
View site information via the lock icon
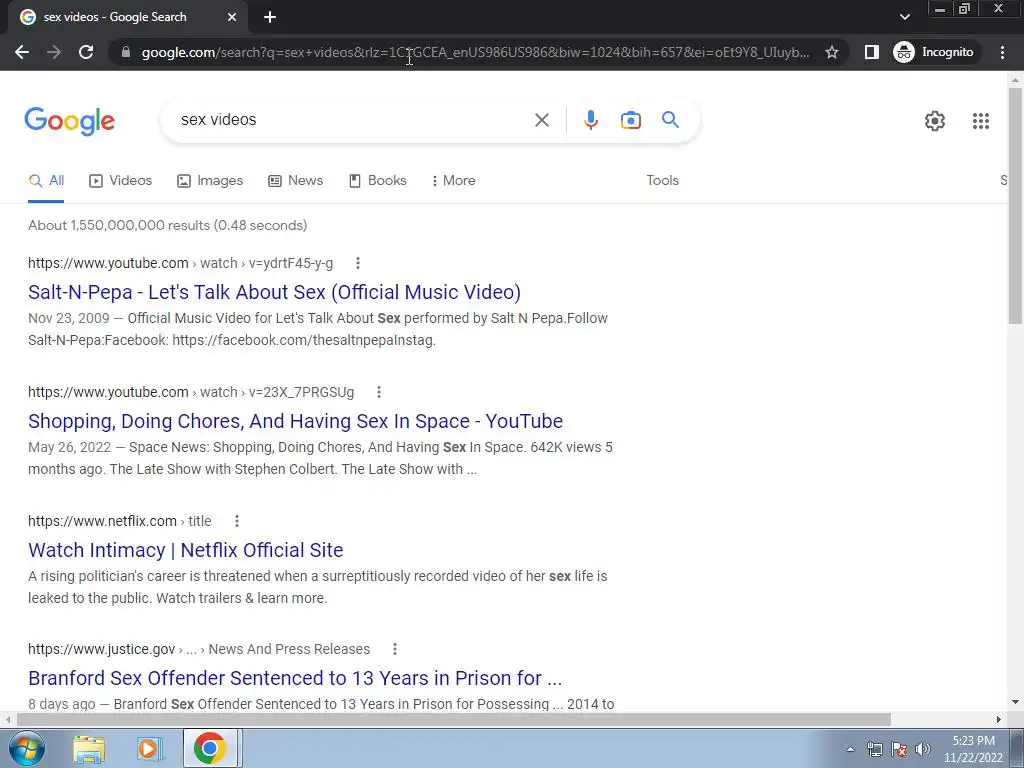pos(126,52)
